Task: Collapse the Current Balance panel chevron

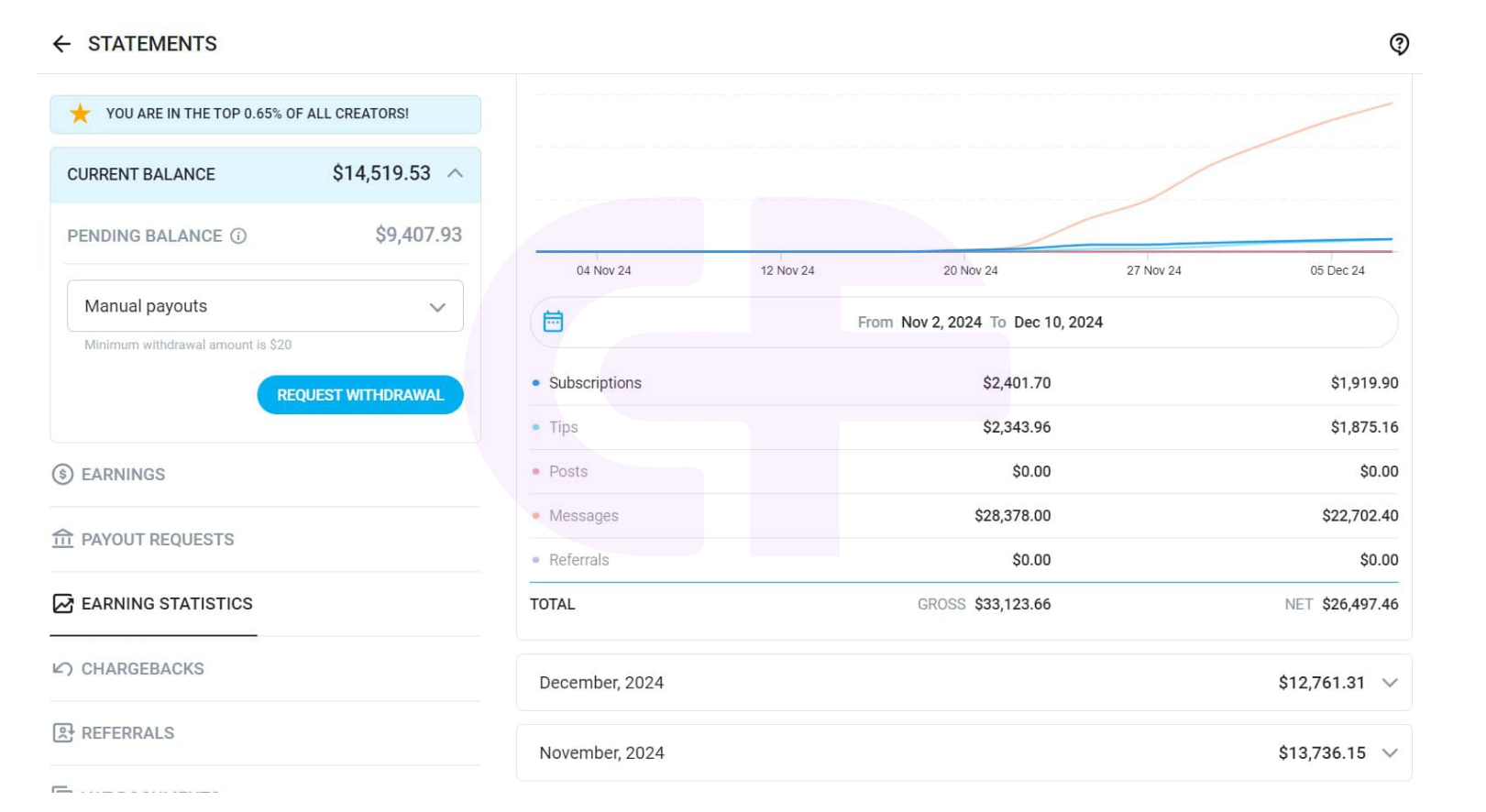Action: pyautogui.click(x=455, y=173)
